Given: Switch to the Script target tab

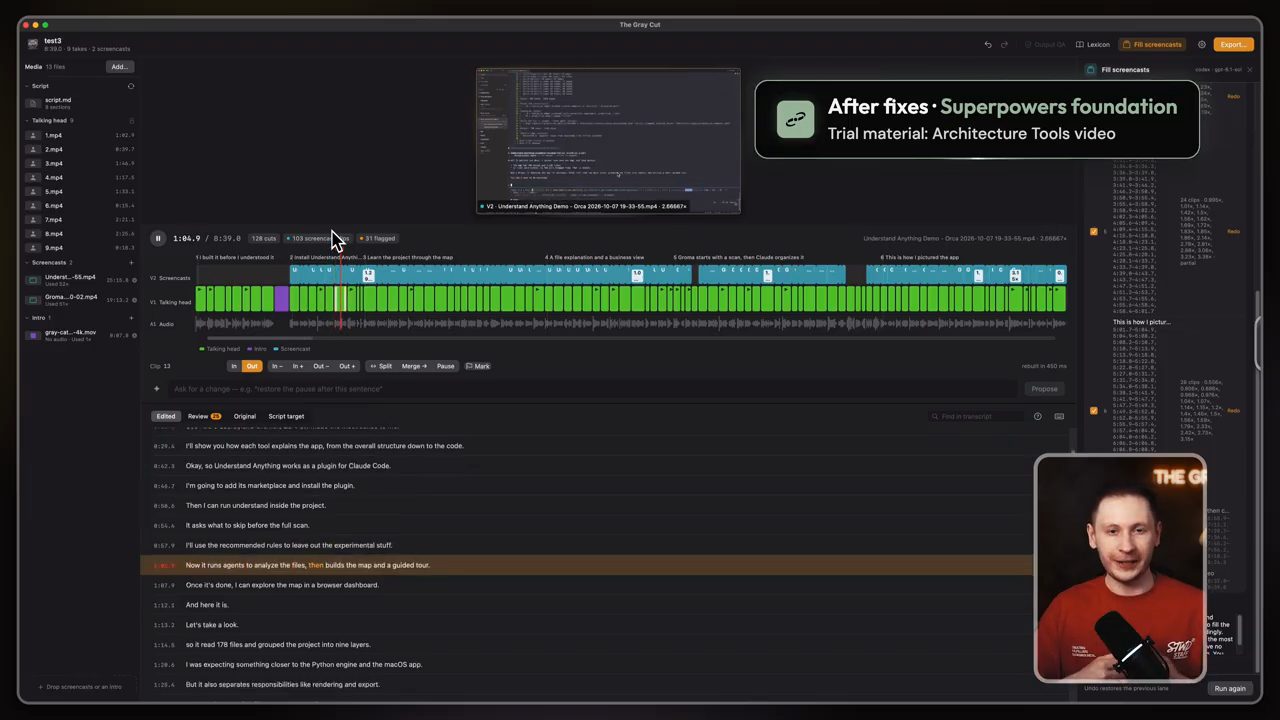Looking at the screenshot, I should coord(286,416).
